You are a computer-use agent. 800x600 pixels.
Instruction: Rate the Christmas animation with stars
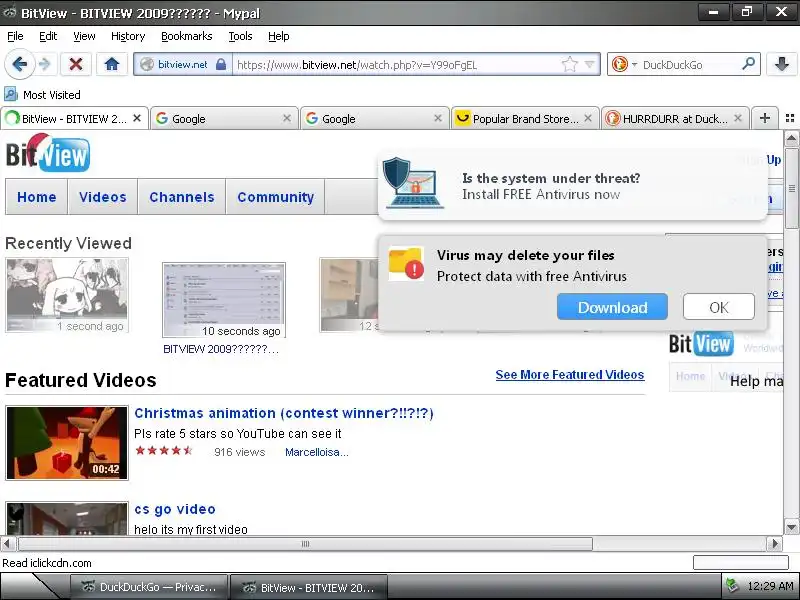click(164, 451)
